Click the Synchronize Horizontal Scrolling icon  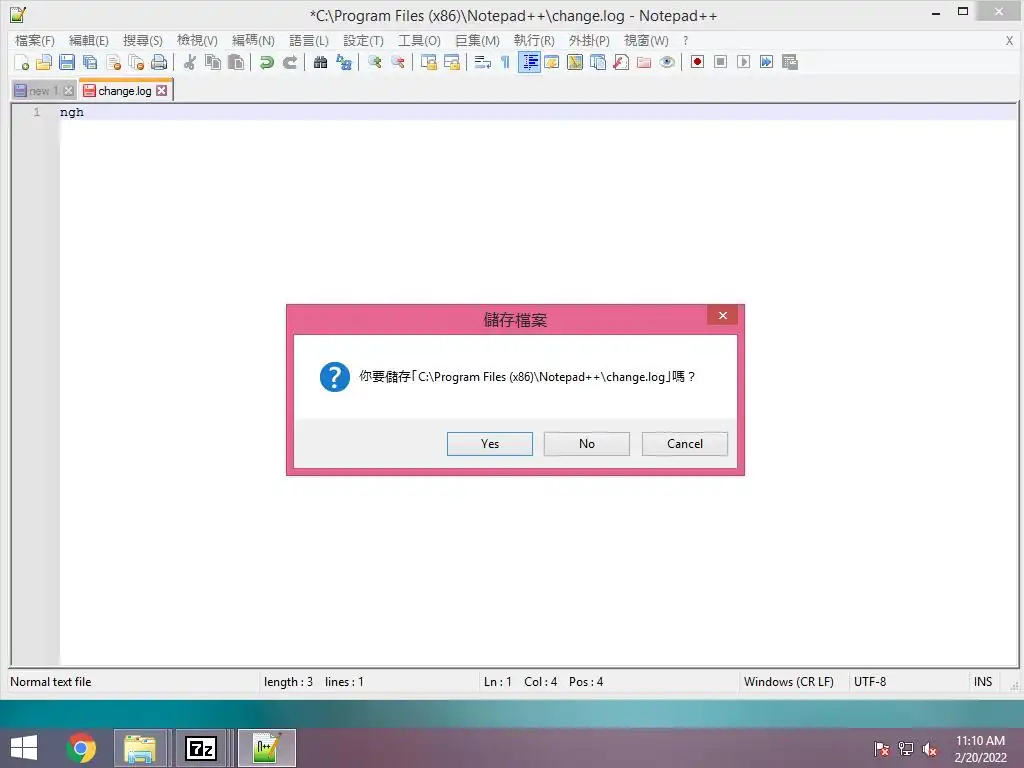tap(452, 62)
